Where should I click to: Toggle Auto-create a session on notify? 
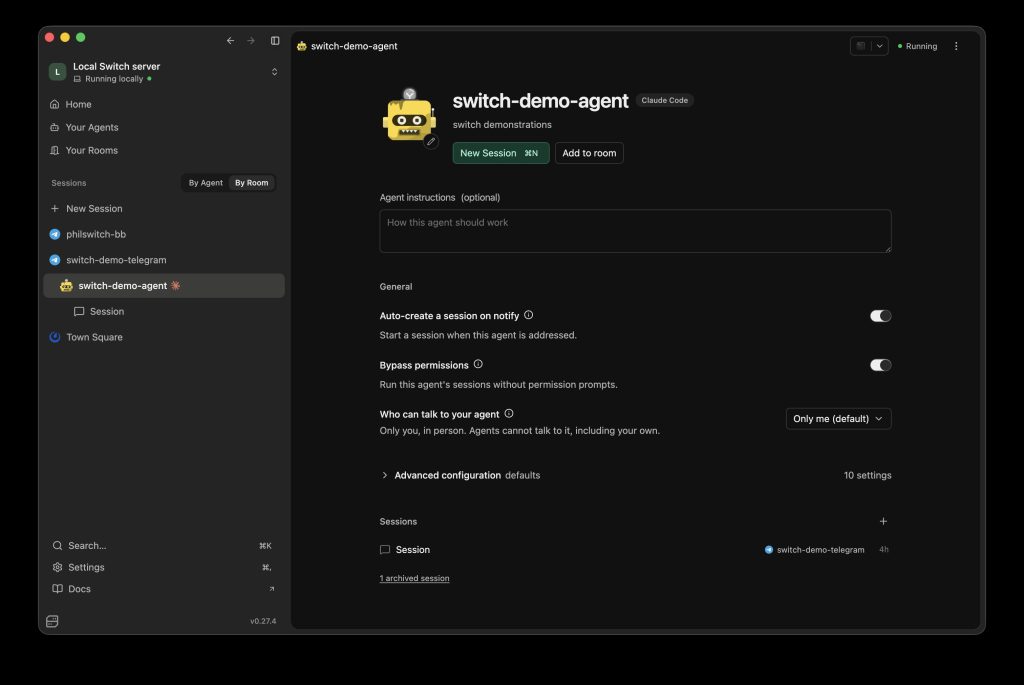point(880,316)
